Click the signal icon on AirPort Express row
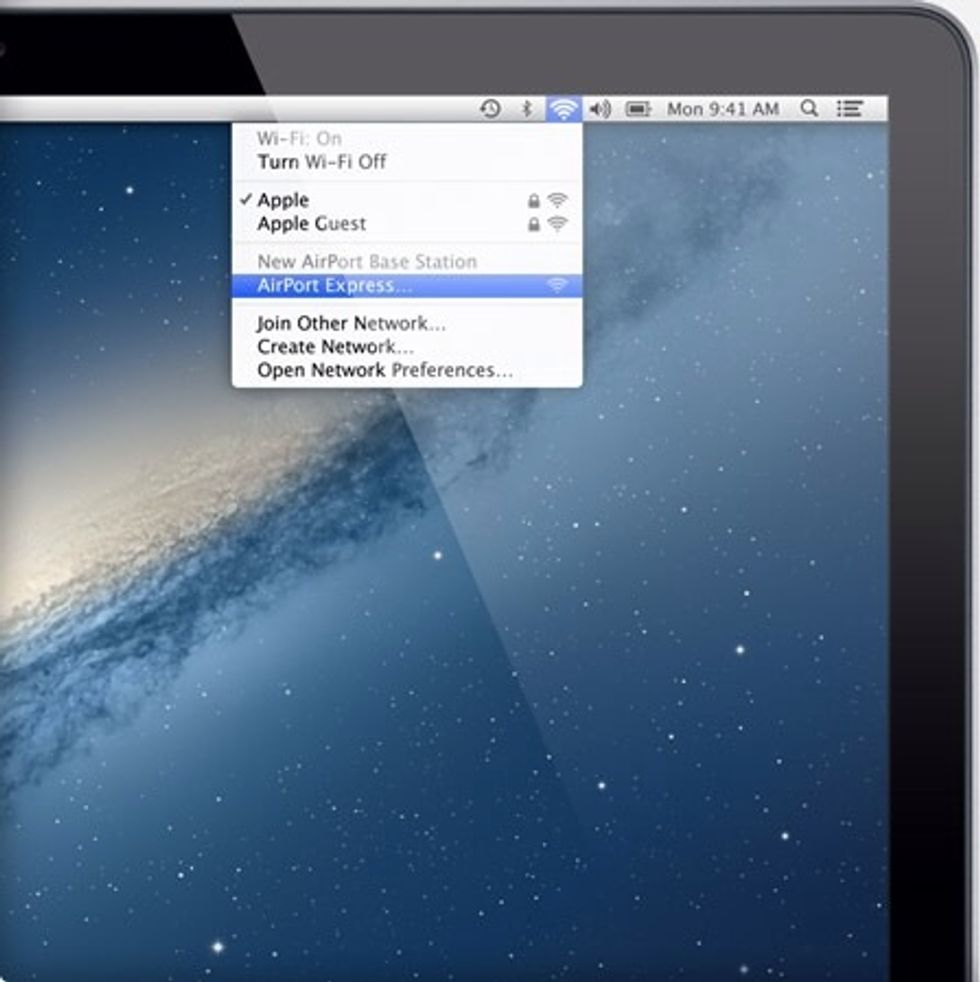Viewport: 980px width, 982px height. [x=557, y=286]
